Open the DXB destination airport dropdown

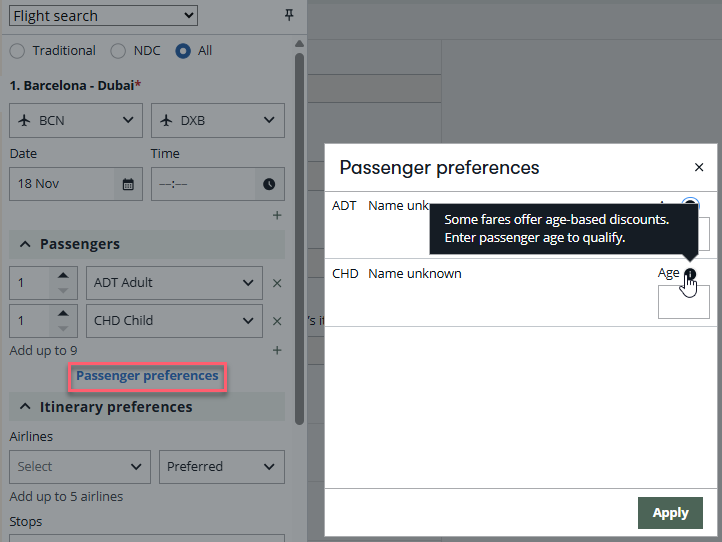point(218,121)
